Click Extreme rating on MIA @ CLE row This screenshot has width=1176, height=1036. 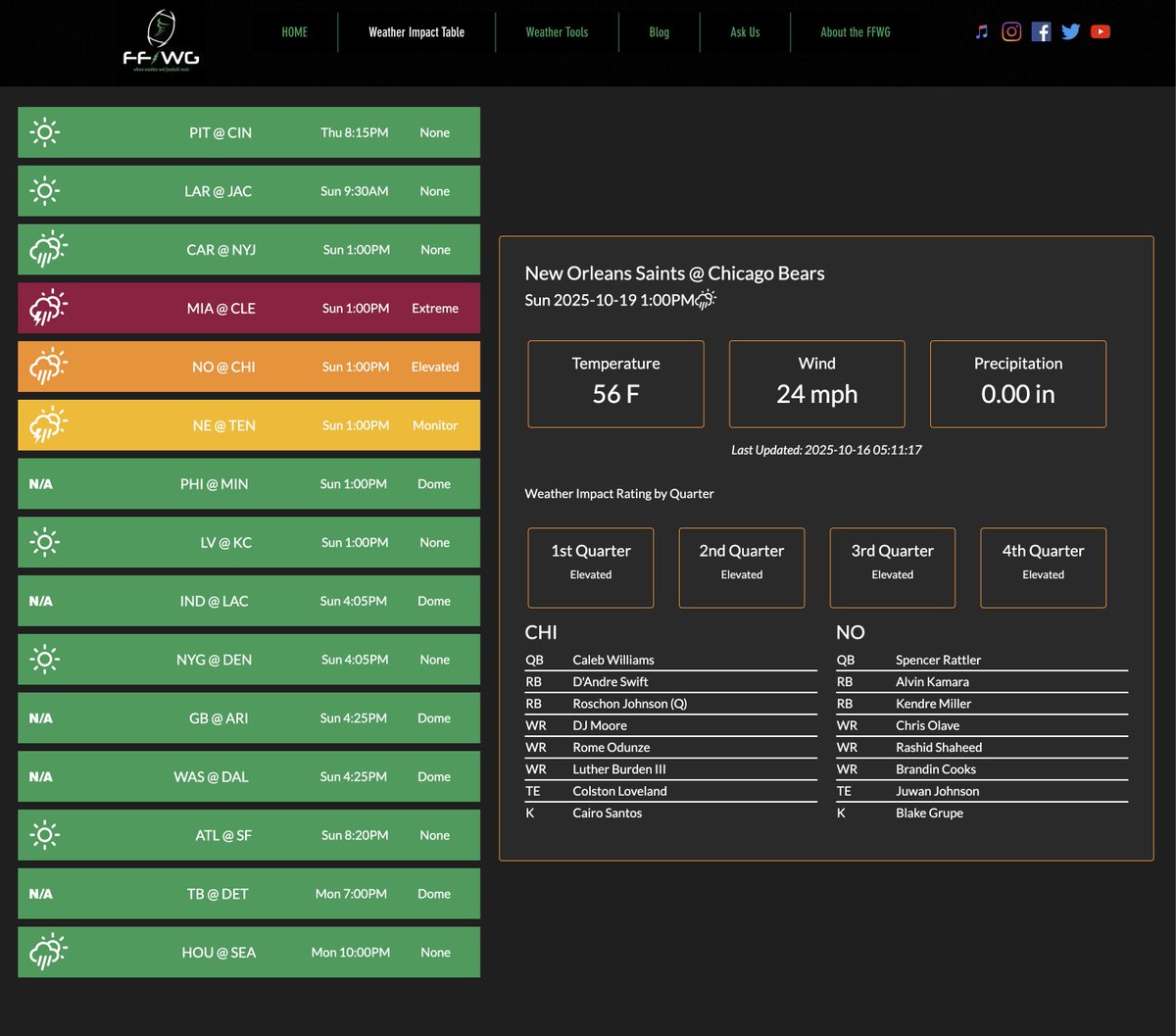[435, 308]
